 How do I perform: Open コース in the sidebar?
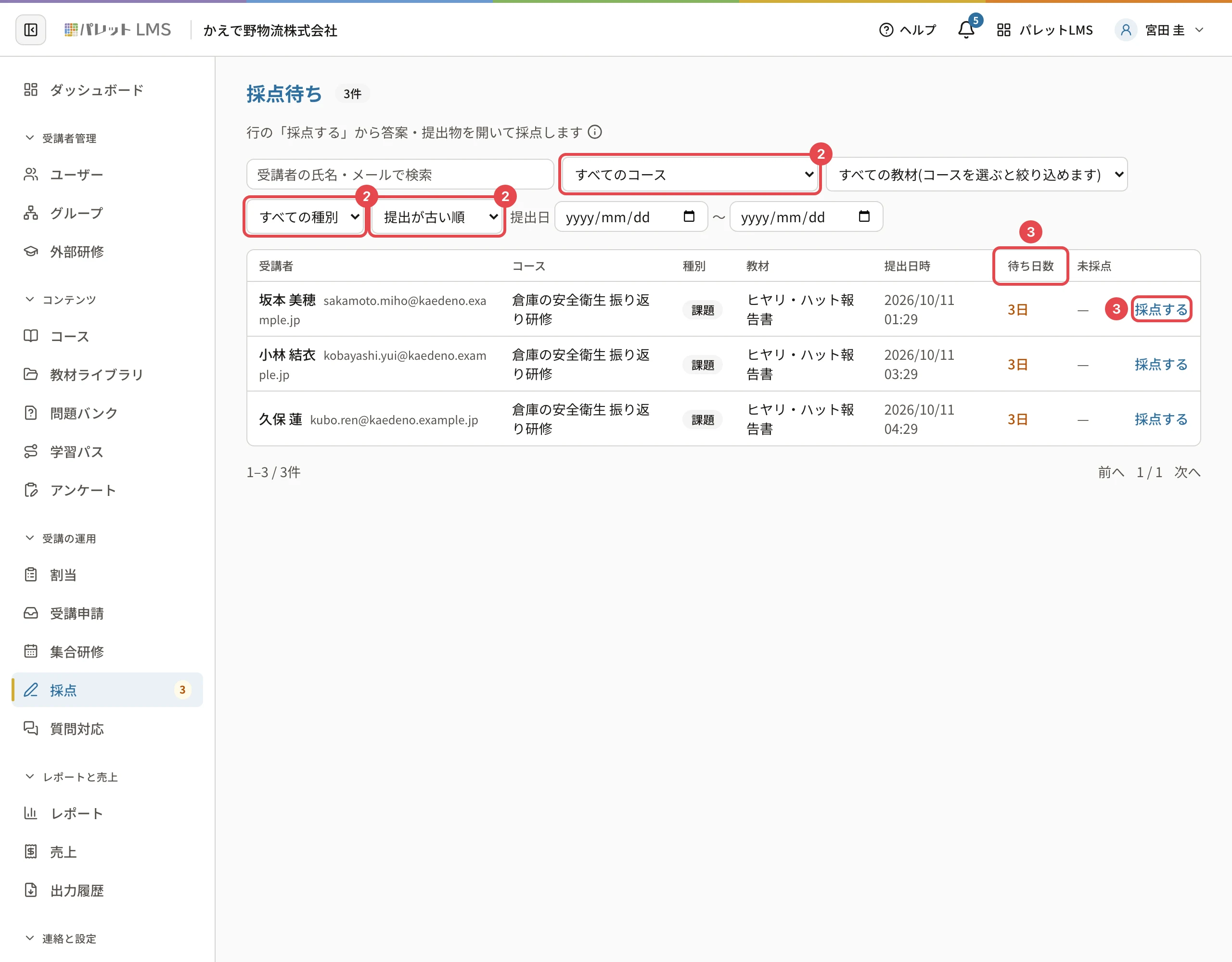click(x=107, y=336)
